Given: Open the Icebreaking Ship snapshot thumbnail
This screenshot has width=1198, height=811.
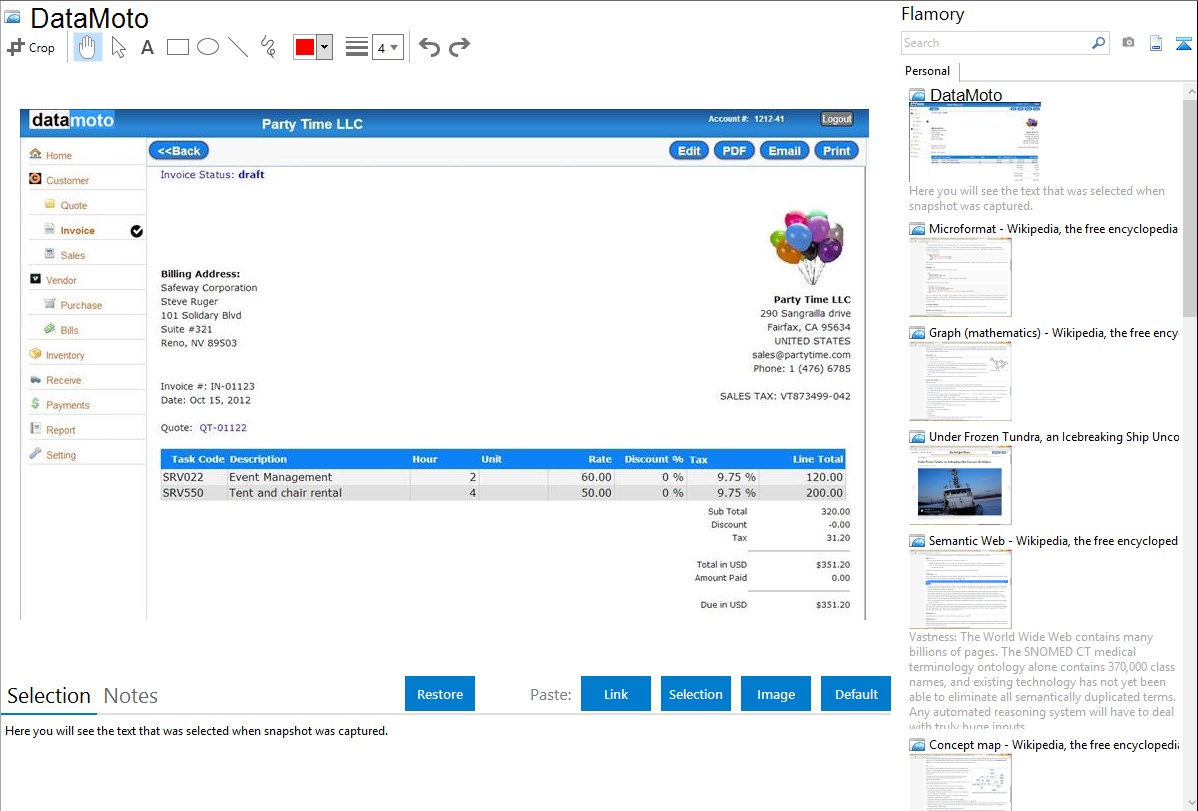Looking at the screenshot, I should 960,485.
